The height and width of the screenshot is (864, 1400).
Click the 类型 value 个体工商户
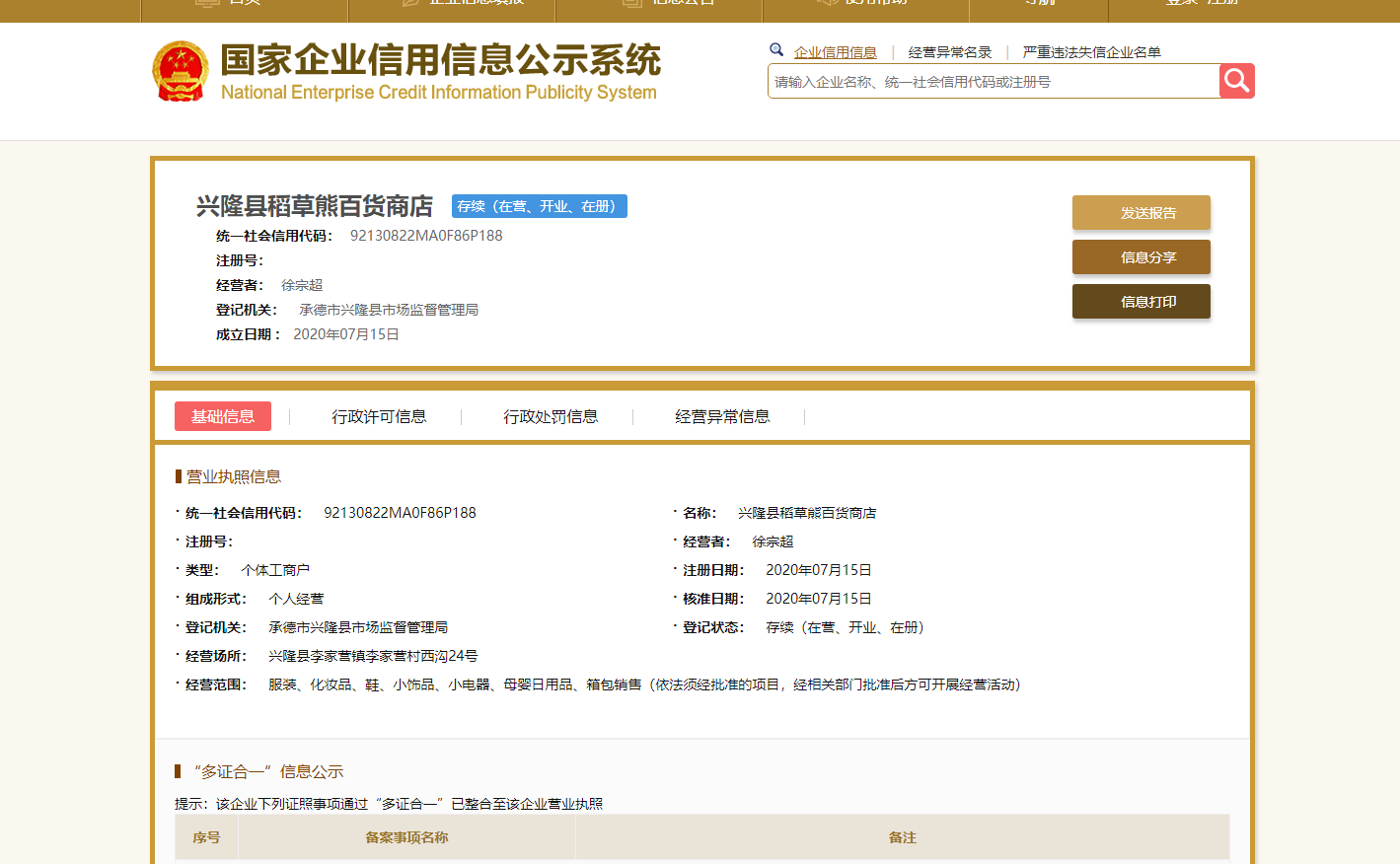click(275, 570)
